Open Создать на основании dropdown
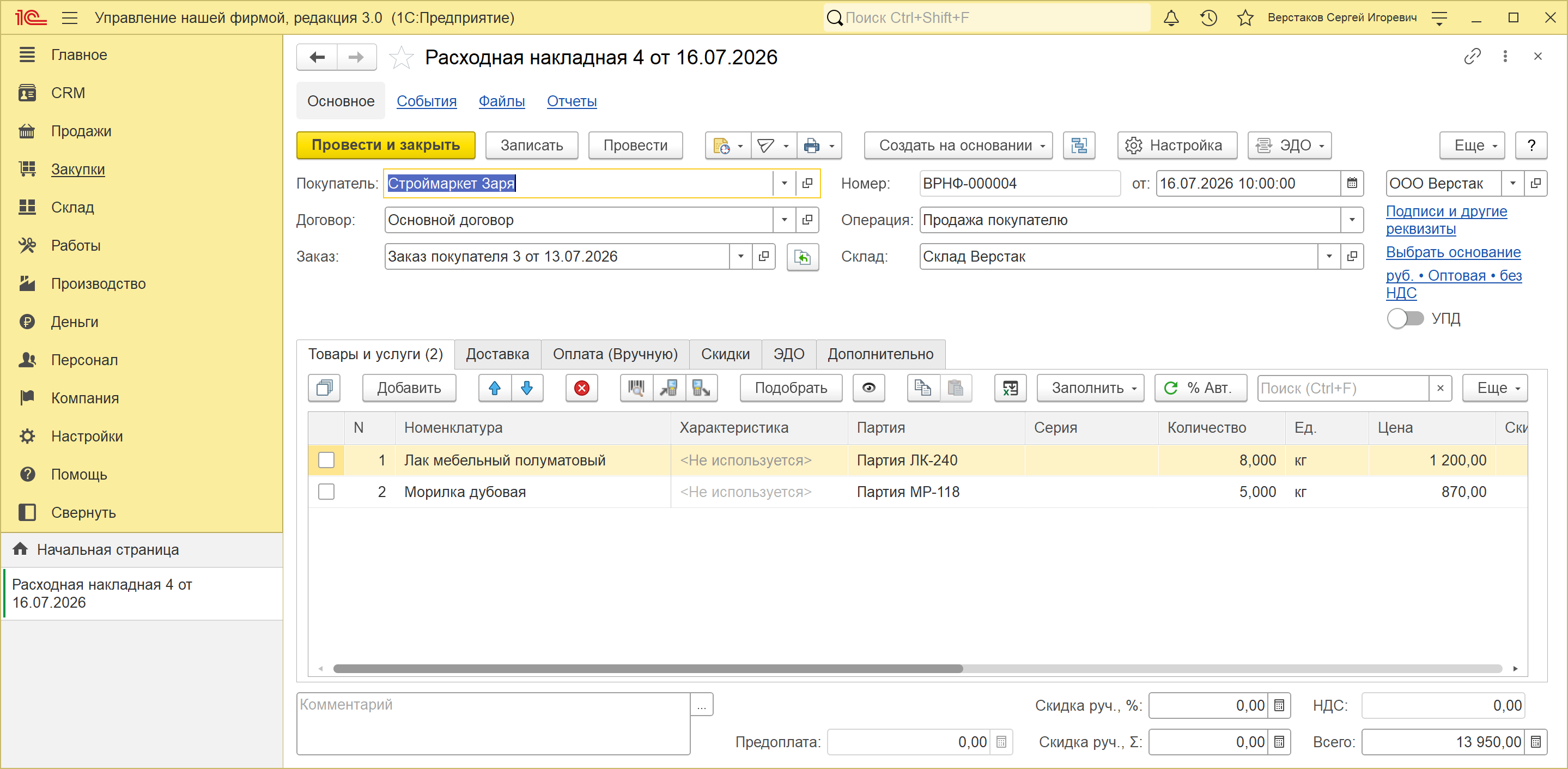The height and width of the screenshot is (769, 1568). click(958, 146)
